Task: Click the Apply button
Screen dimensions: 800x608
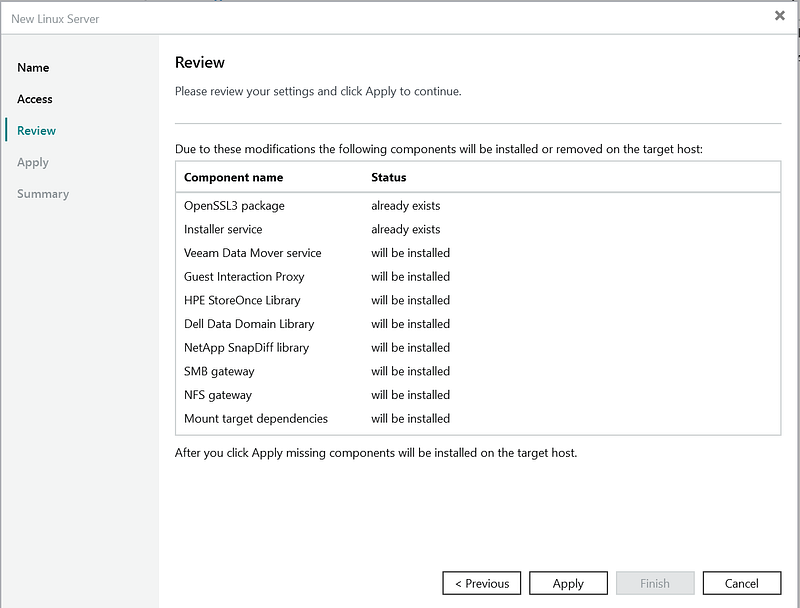Action: tap(568, 583)
